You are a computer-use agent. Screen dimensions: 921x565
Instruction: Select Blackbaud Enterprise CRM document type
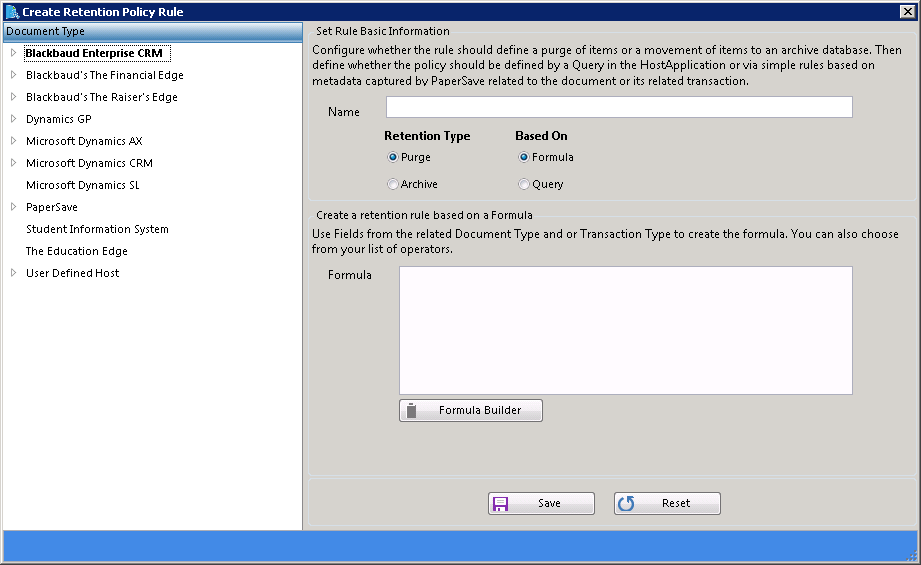click(97, 53)
